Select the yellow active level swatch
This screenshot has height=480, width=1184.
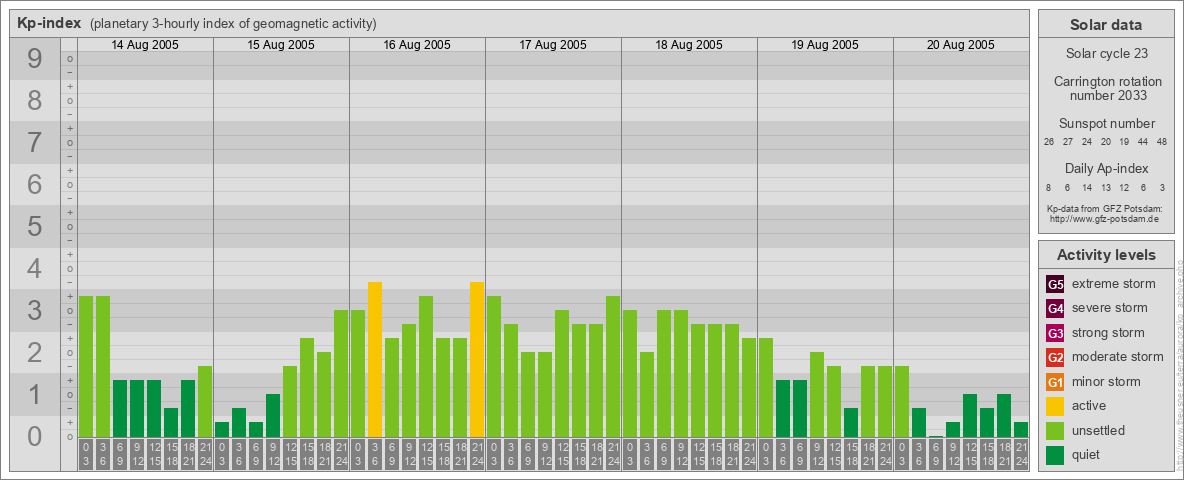click(x=1055, y=406)
